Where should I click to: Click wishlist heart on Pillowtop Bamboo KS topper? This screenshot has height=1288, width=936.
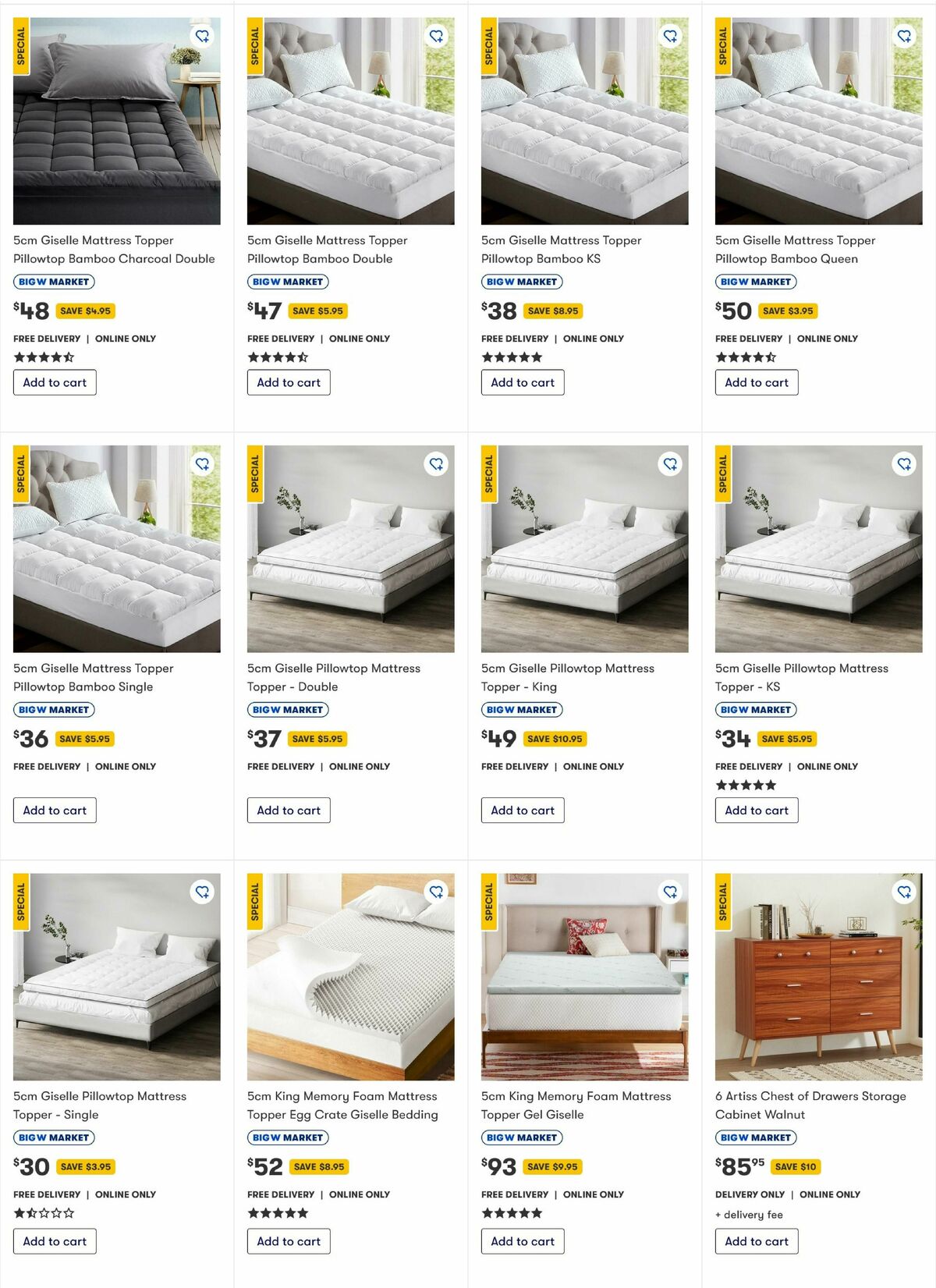pyautogui.click(x=670, y=36)
